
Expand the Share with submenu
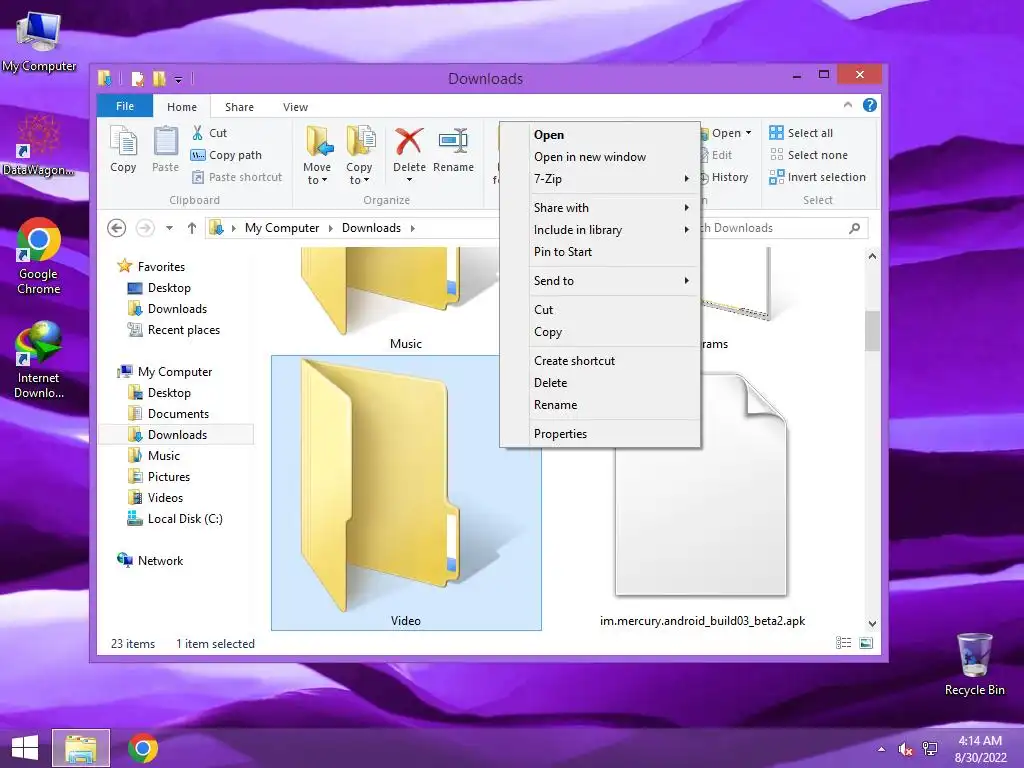(601, 208)
